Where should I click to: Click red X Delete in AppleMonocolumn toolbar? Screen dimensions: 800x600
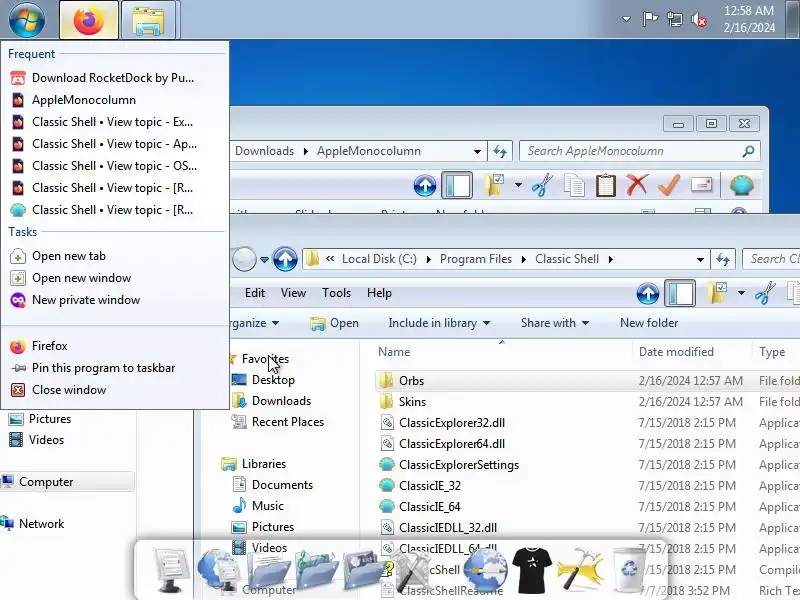point(637,185)
